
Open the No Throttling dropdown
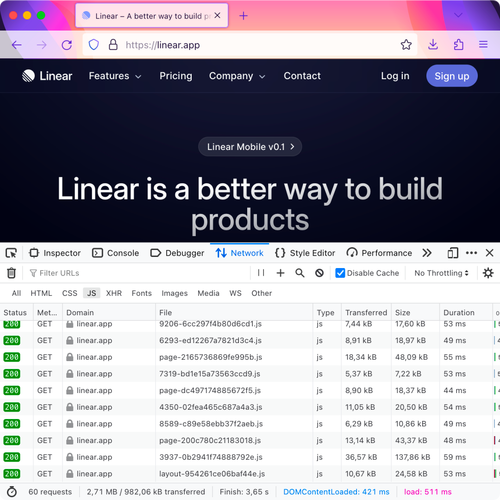coord(441,273)
